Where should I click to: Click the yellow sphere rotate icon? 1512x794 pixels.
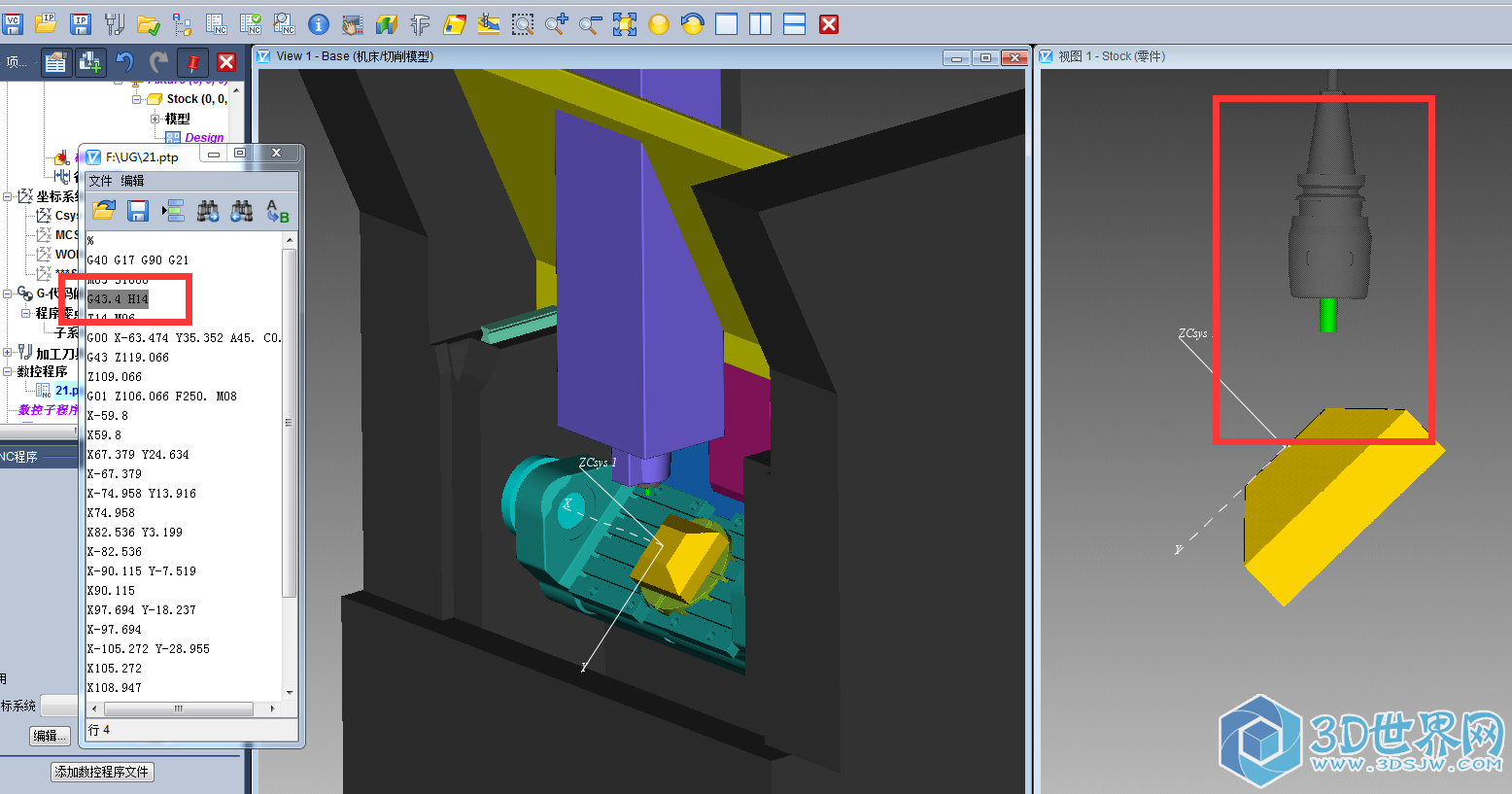(659, 24)
